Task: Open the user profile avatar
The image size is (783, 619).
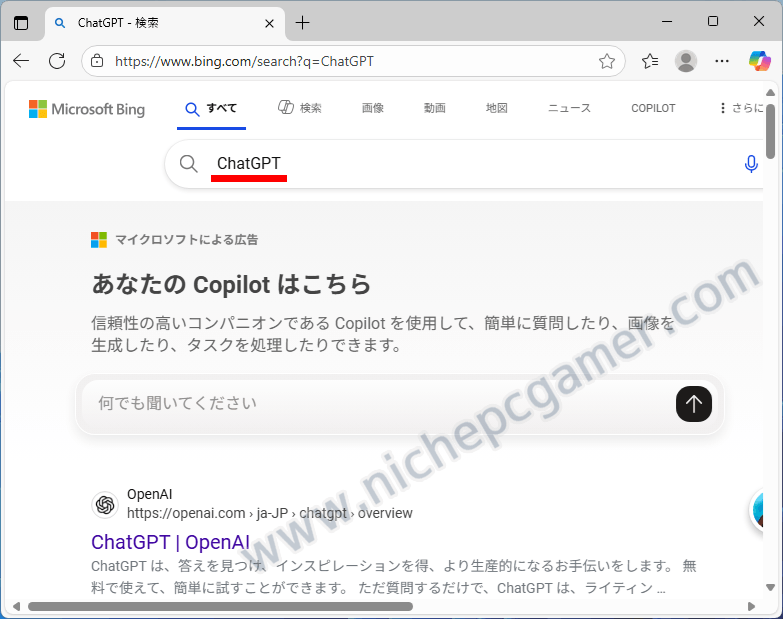Action: point(686,61)
